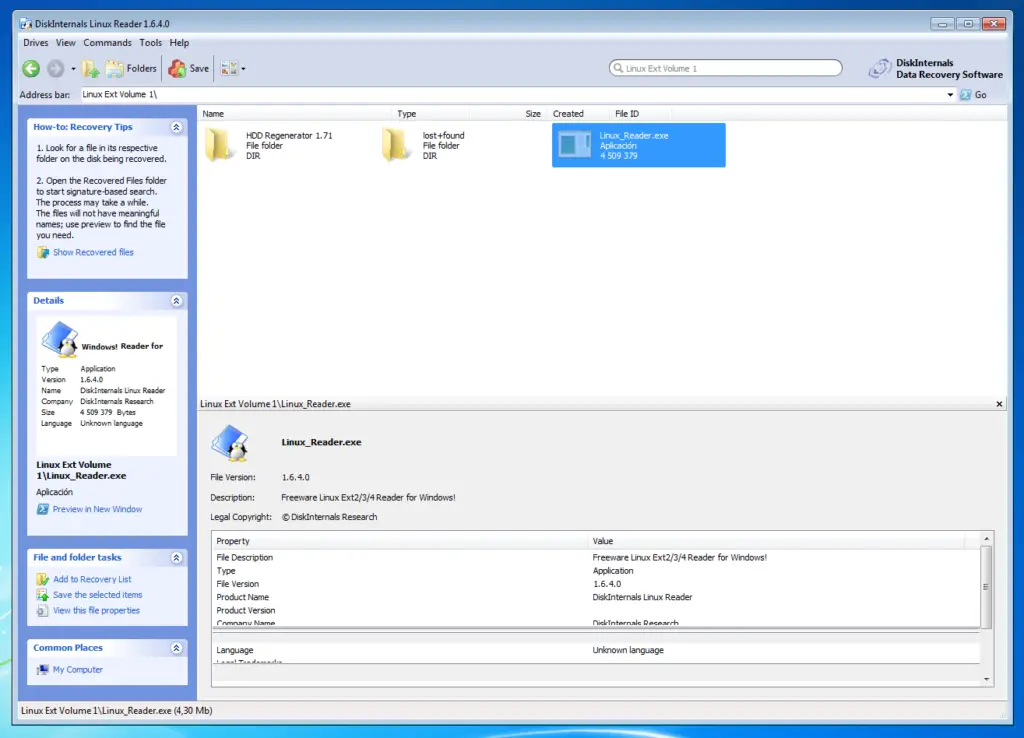1024x738 pixels.
Task: Click the search magnifier icon
Action: (x=618, y=68)
